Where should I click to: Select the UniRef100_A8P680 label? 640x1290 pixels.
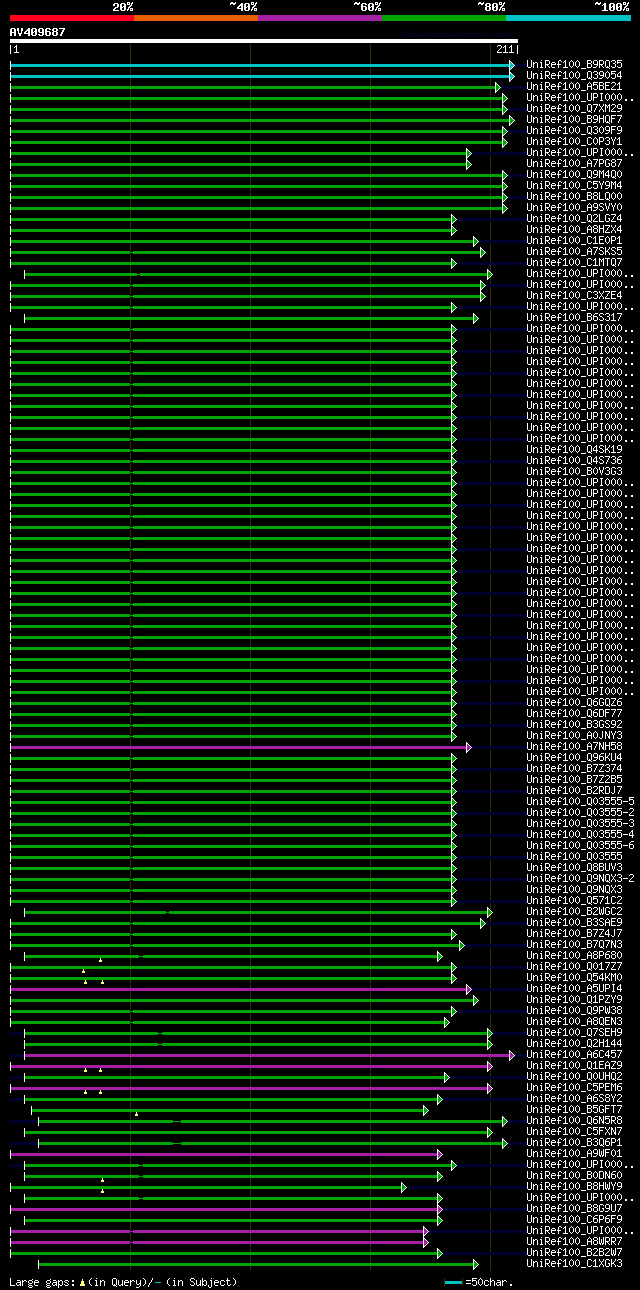574,955
